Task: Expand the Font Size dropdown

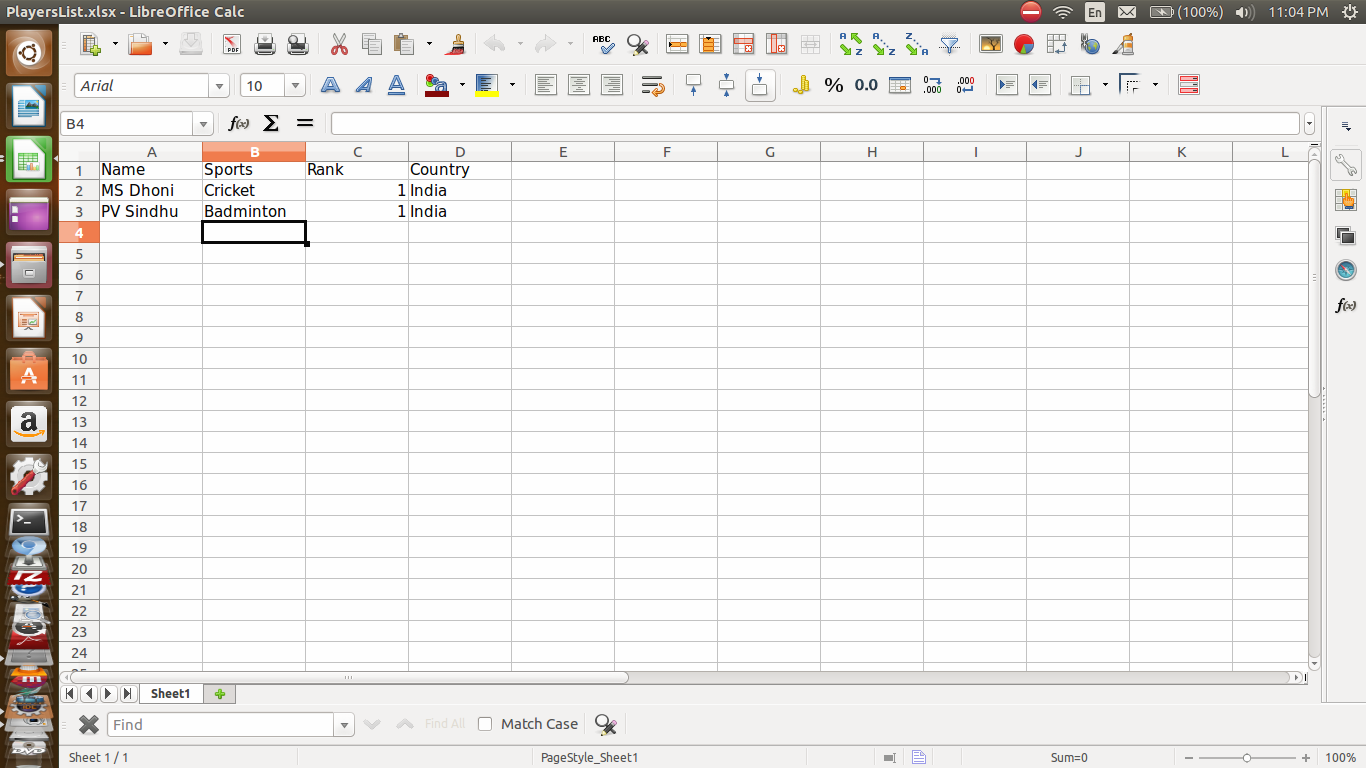Action: click(x=295, y=86)
